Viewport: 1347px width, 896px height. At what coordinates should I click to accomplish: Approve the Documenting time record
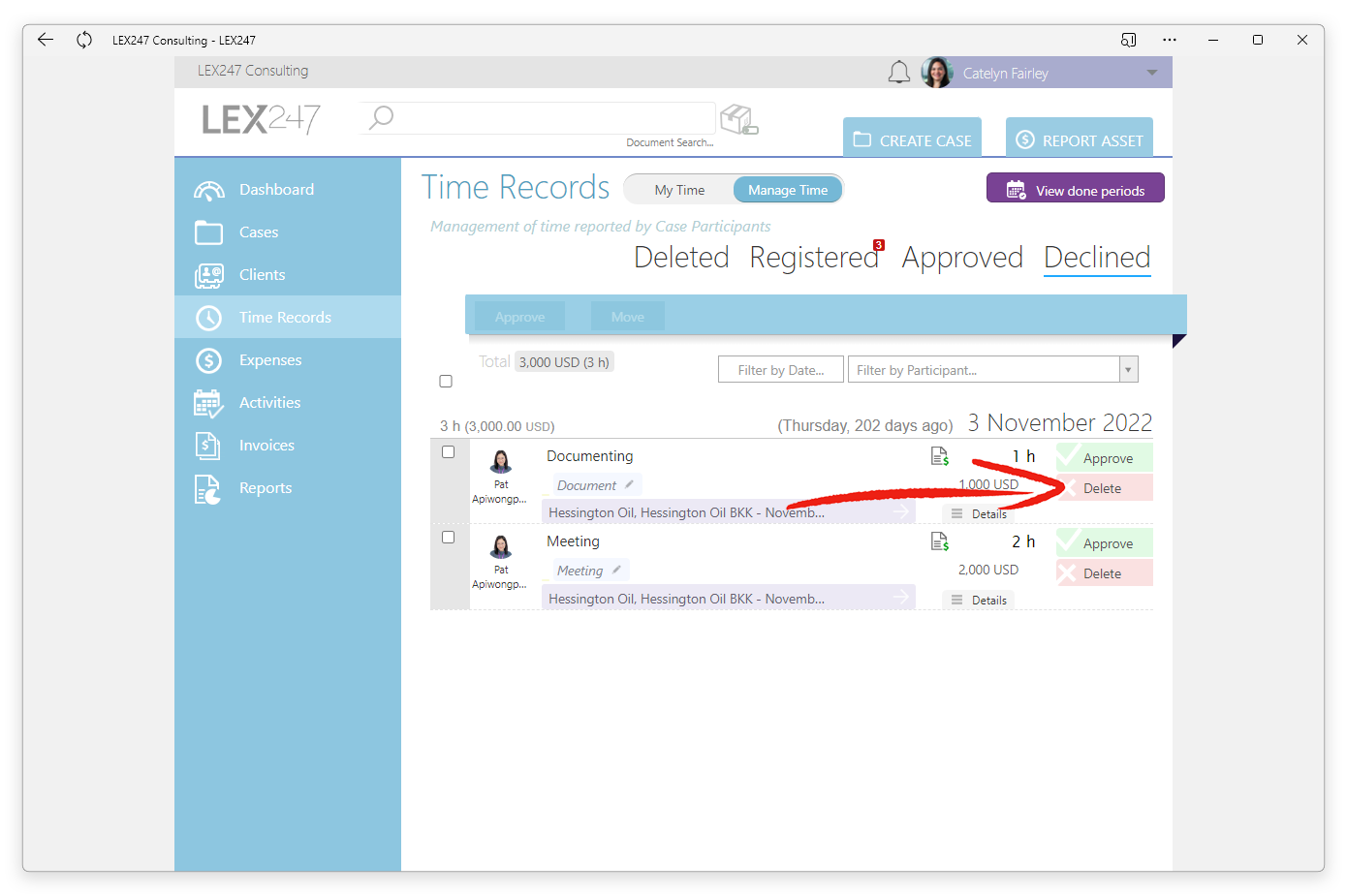coord(1105,457)
